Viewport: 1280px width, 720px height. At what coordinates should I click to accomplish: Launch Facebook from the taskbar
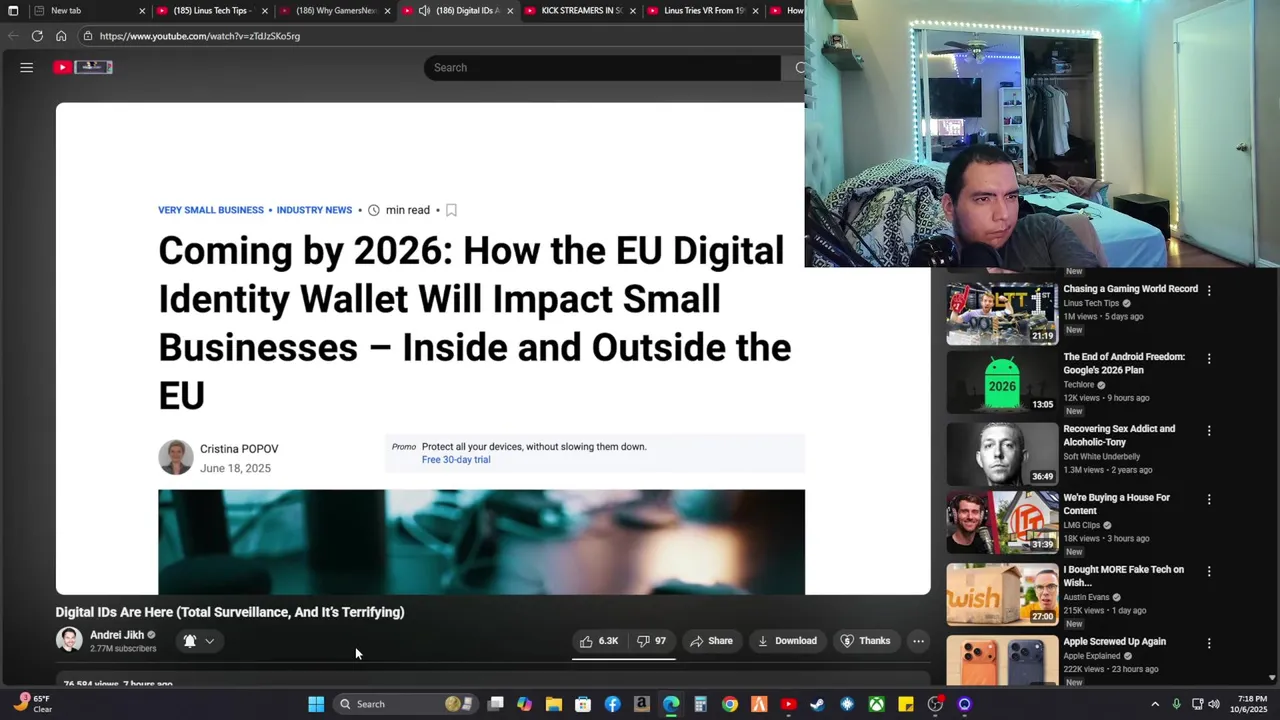(612, 704)
